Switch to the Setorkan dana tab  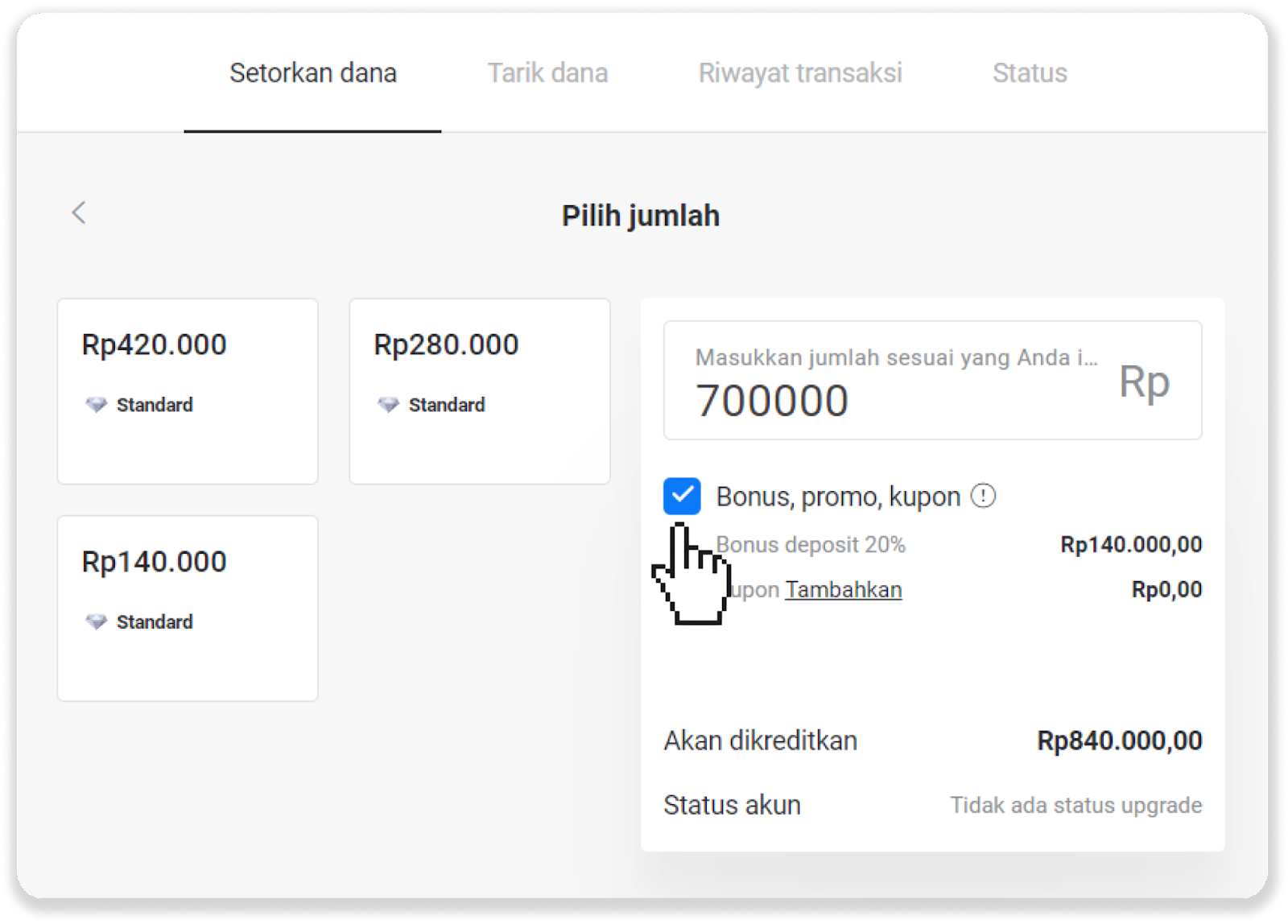pos(312,73)
